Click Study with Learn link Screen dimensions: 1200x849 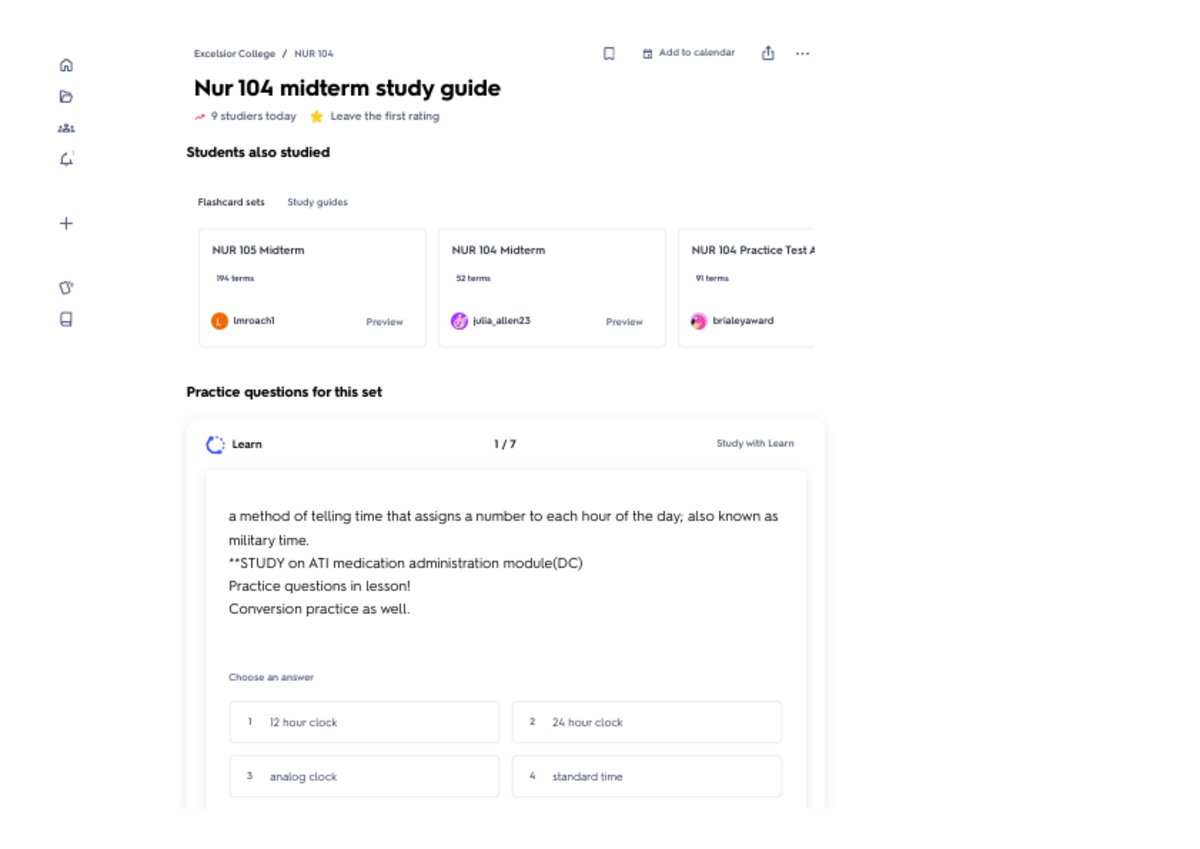(755, 443)
